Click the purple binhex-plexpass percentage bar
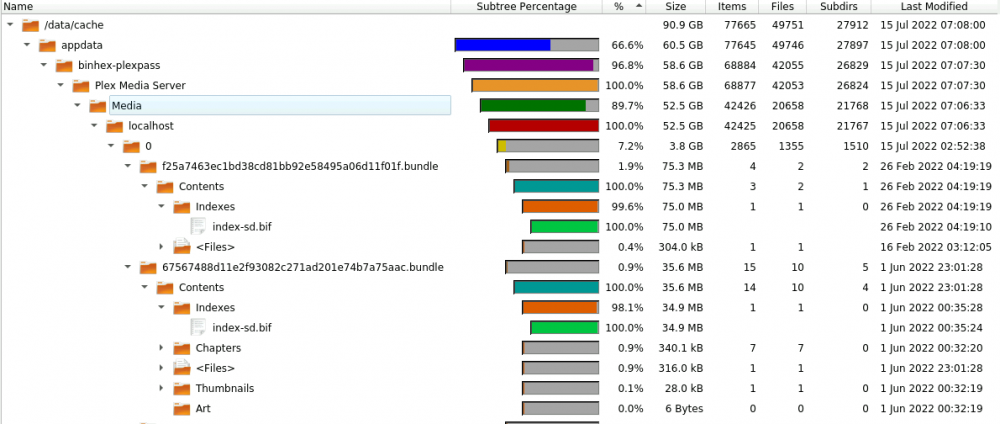This screenshot has height=424, width=1000. (x=531, y=65)
